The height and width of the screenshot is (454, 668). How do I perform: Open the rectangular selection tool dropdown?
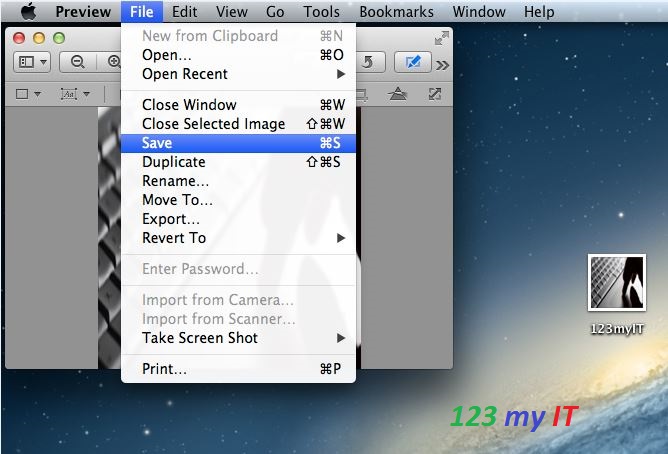coord(29,94)
